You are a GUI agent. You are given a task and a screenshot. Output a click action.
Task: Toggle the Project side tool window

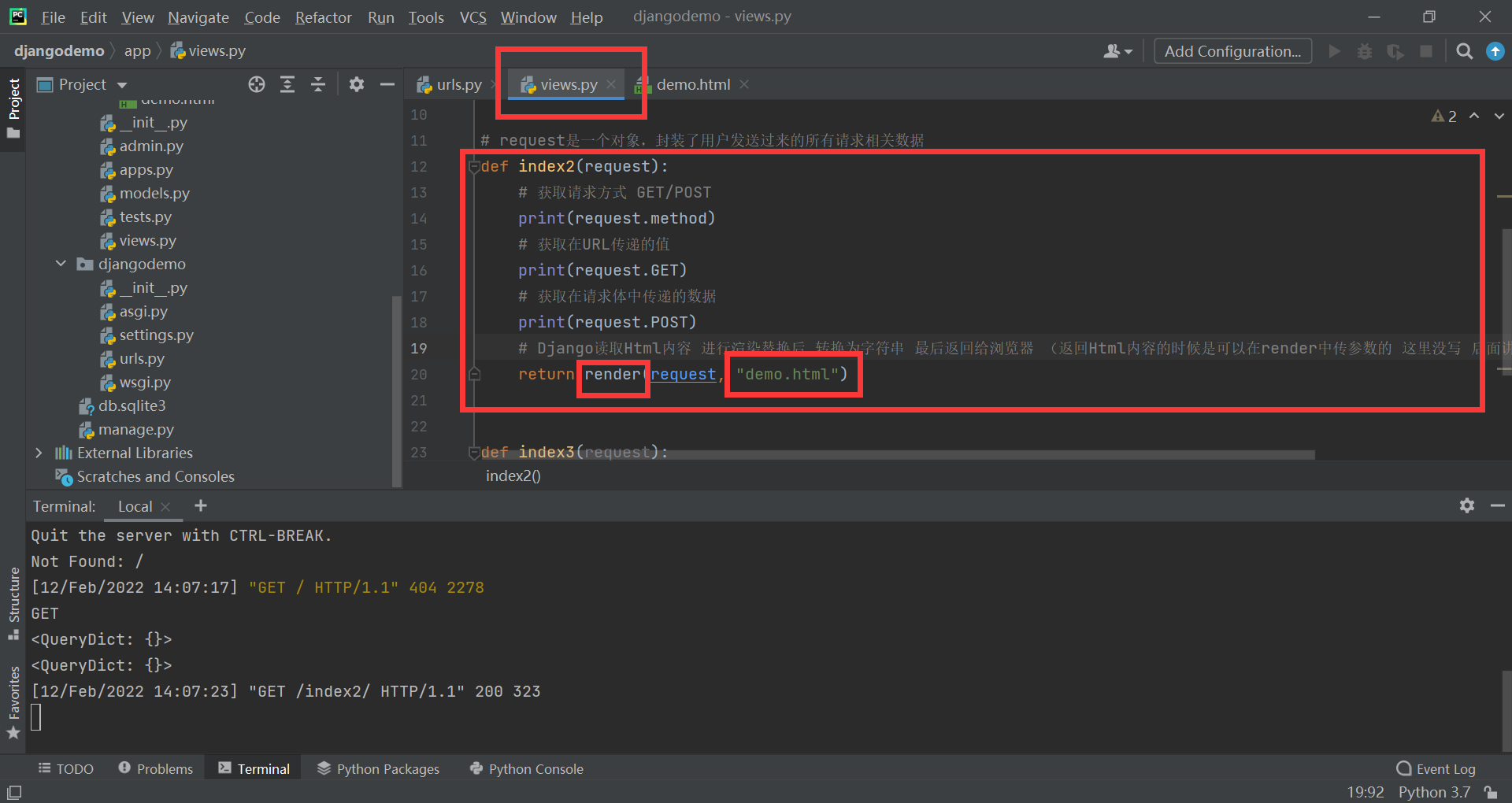pyautogui.click(x=13, y=108)
